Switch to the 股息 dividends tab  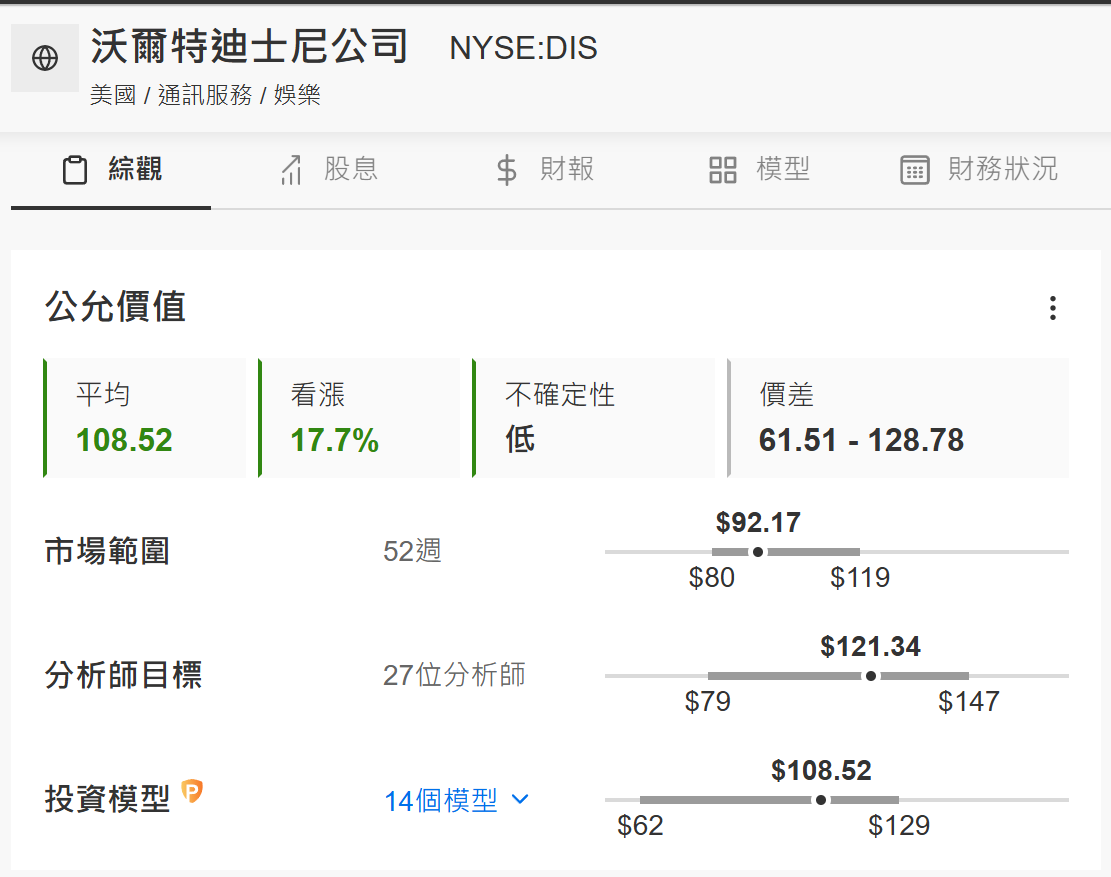tap(329, 170)
